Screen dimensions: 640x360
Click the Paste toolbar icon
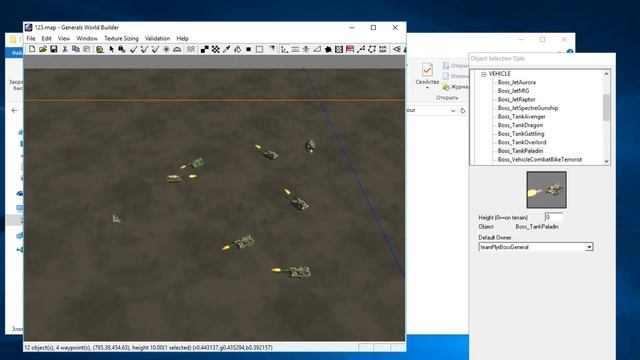(x=87, y=49)
